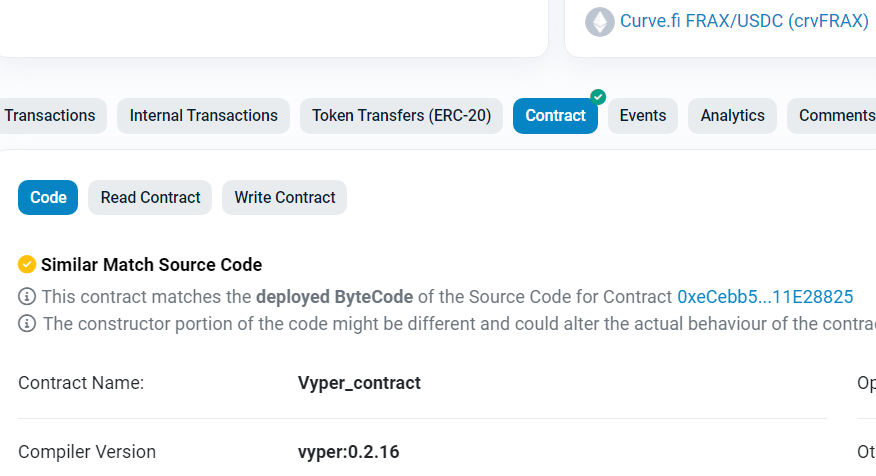The height and width of the screenshot is (476, 876).
Task: Click the Ethereum token icon beside Curve.fi
Action: pyautogui.click(x=599, y=22)
